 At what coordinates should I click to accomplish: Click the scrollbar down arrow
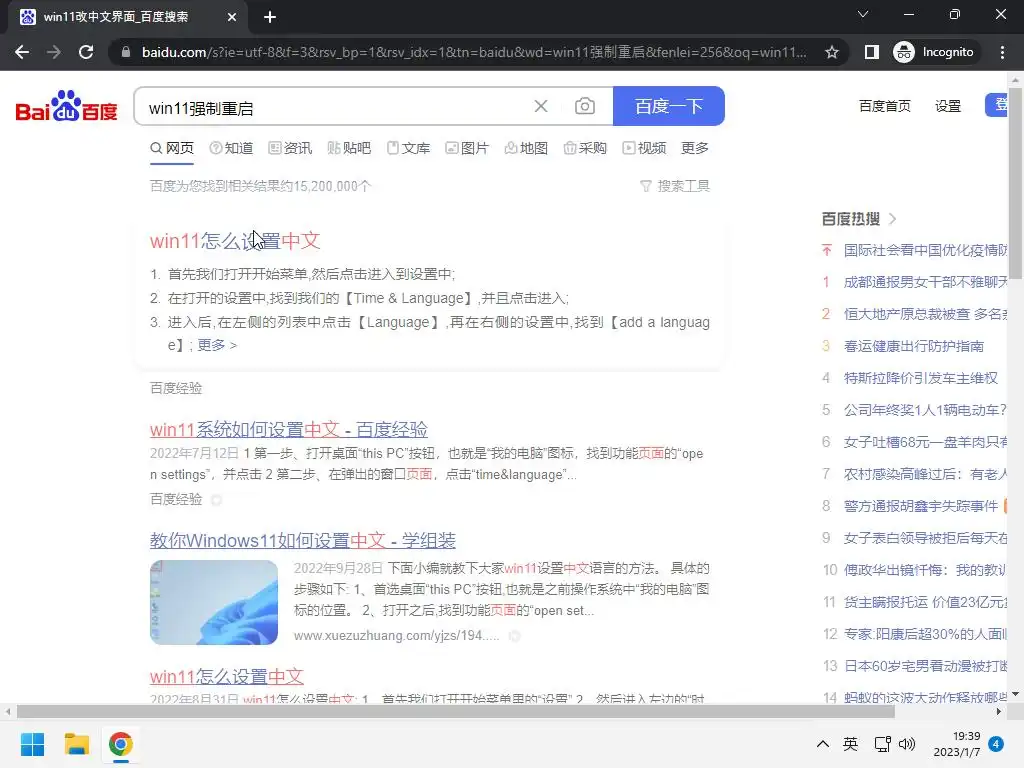[1016, 694]
